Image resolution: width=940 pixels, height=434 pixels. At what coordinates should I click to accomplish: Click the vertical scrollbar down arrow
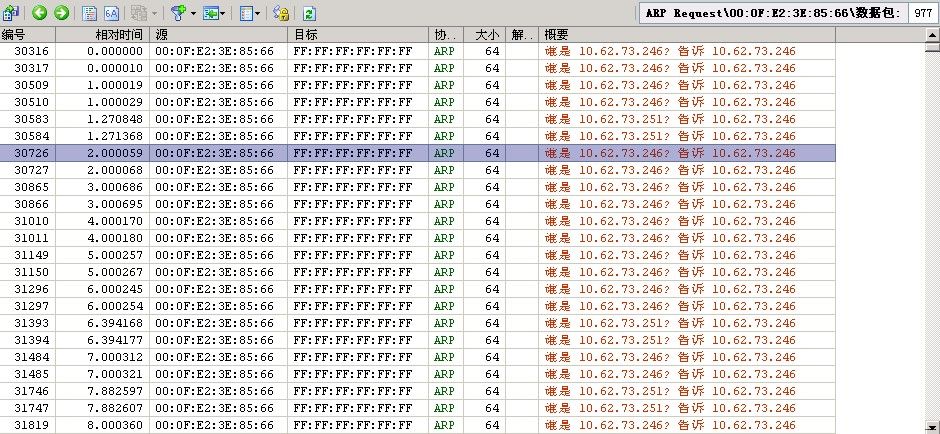tap(932, 426)
